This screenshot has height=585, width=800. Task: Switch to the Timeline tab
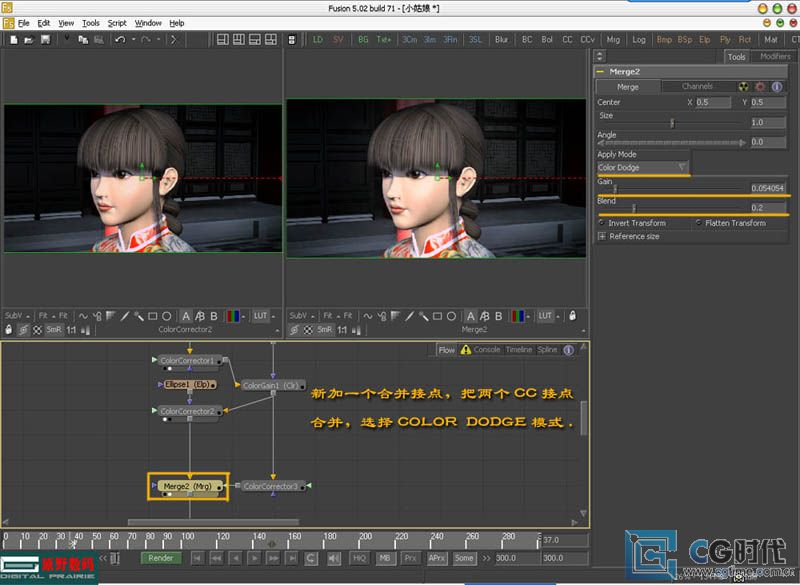[x=519, y=350]
